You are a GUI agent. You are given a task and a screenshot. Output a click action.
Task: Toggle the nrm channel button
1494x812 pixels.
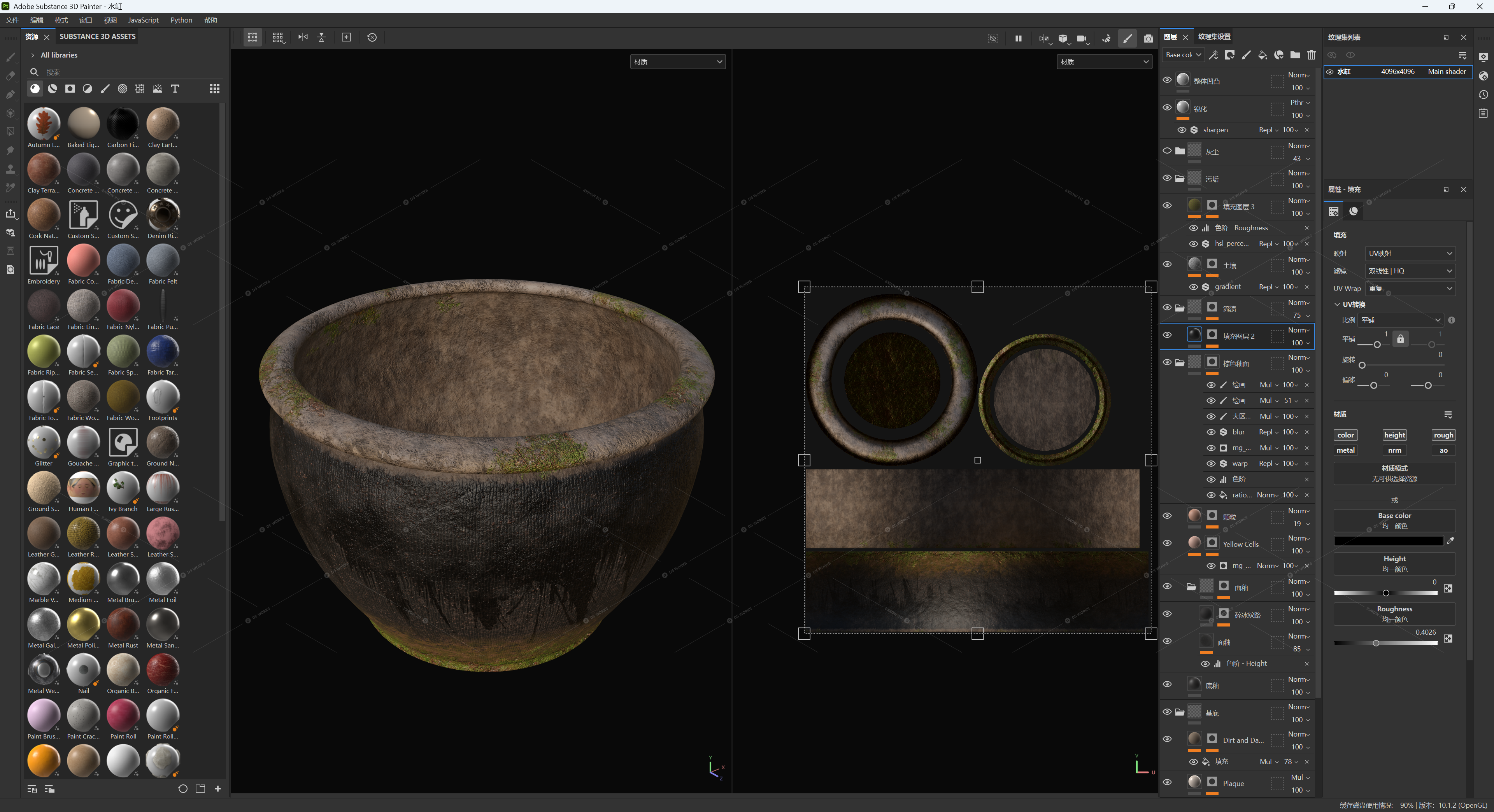[1394, 450]
